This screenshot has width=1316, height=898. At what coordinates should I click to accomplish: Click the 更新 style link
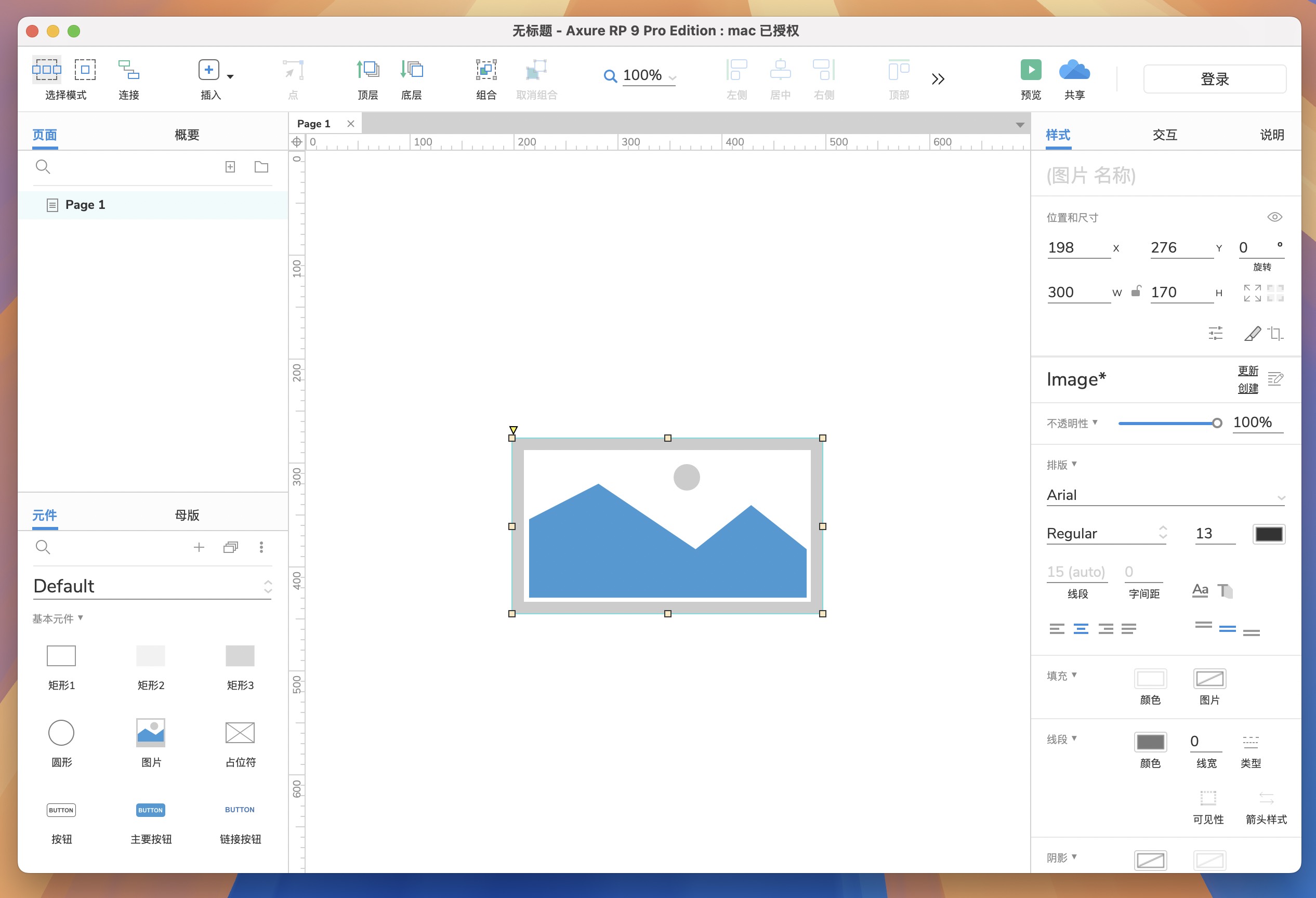[1247, 371]
